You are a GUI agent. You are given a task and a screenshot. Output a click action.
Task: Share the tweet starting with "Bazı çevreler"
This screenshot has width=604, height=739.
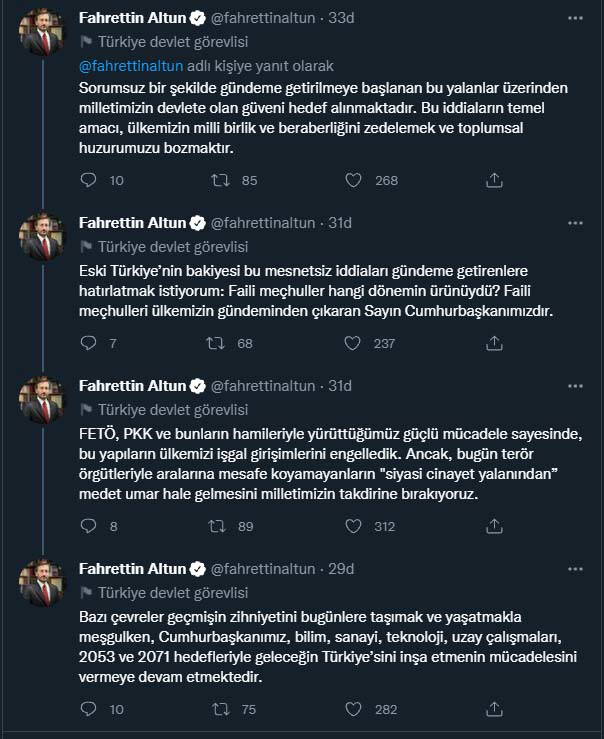click(x=493, y=709)
